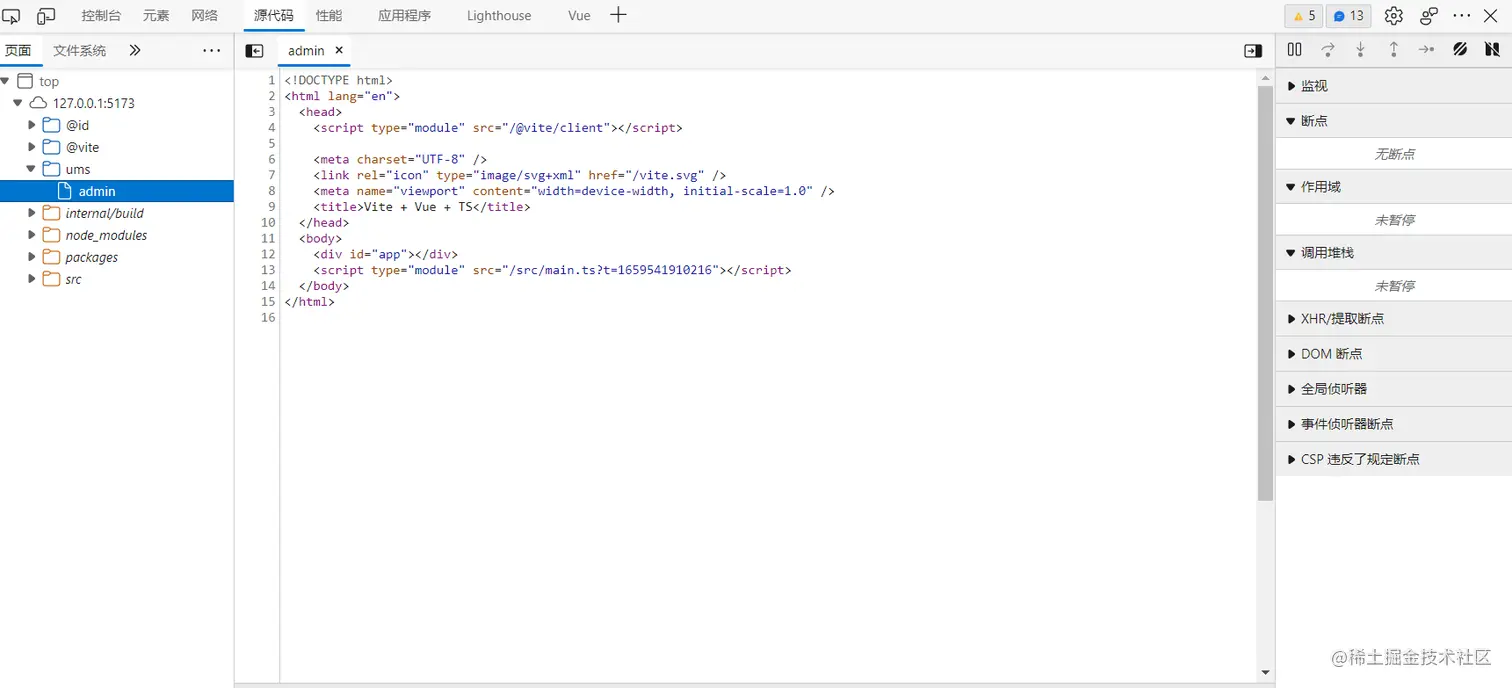Open the customize DevTools ellipsis menu

click(1462, 16)
